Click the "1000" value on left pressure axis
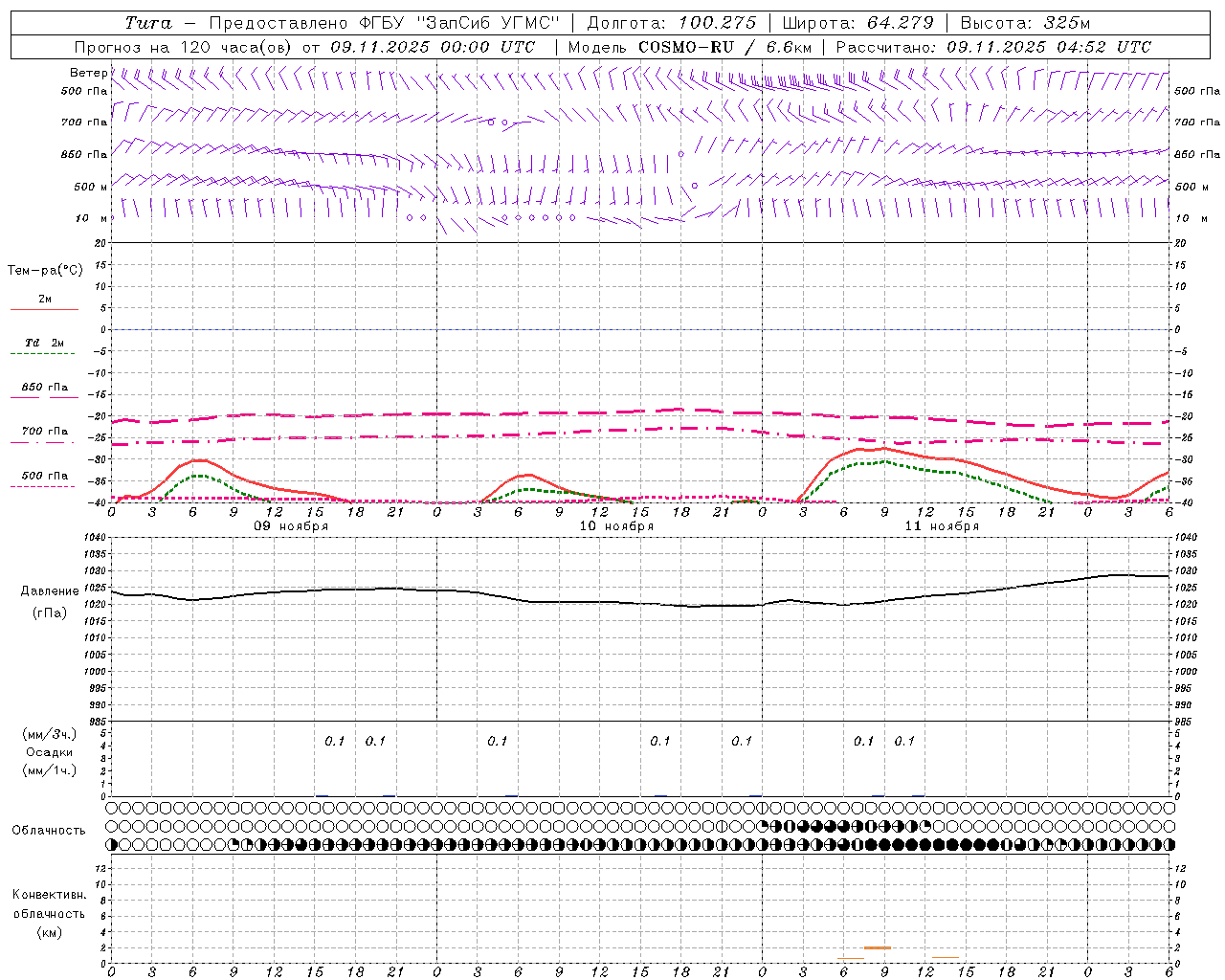Image resolution: width=1225 pixels, height=980 pixels. [94, 672]
